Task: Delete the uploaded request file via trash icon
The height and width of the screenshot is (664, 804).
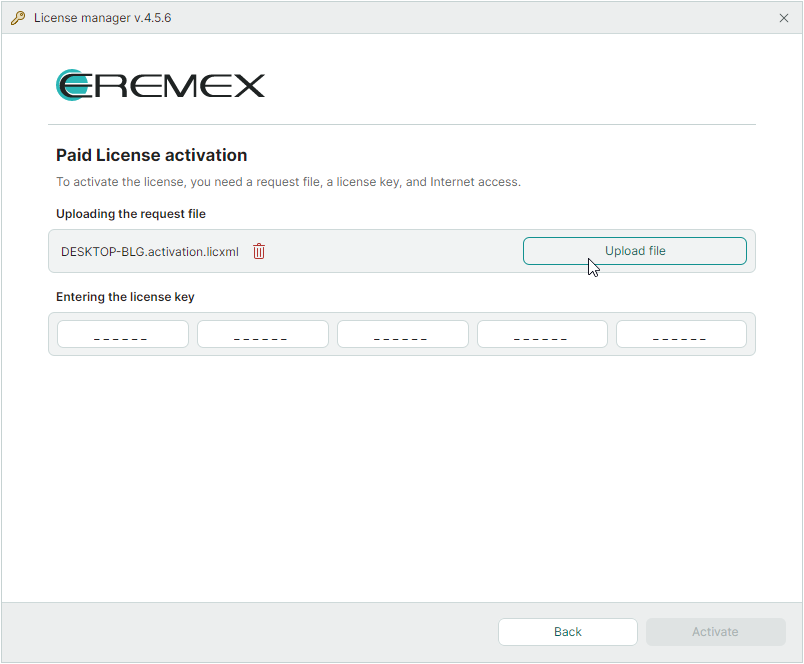Action: (x=259, y=251)
